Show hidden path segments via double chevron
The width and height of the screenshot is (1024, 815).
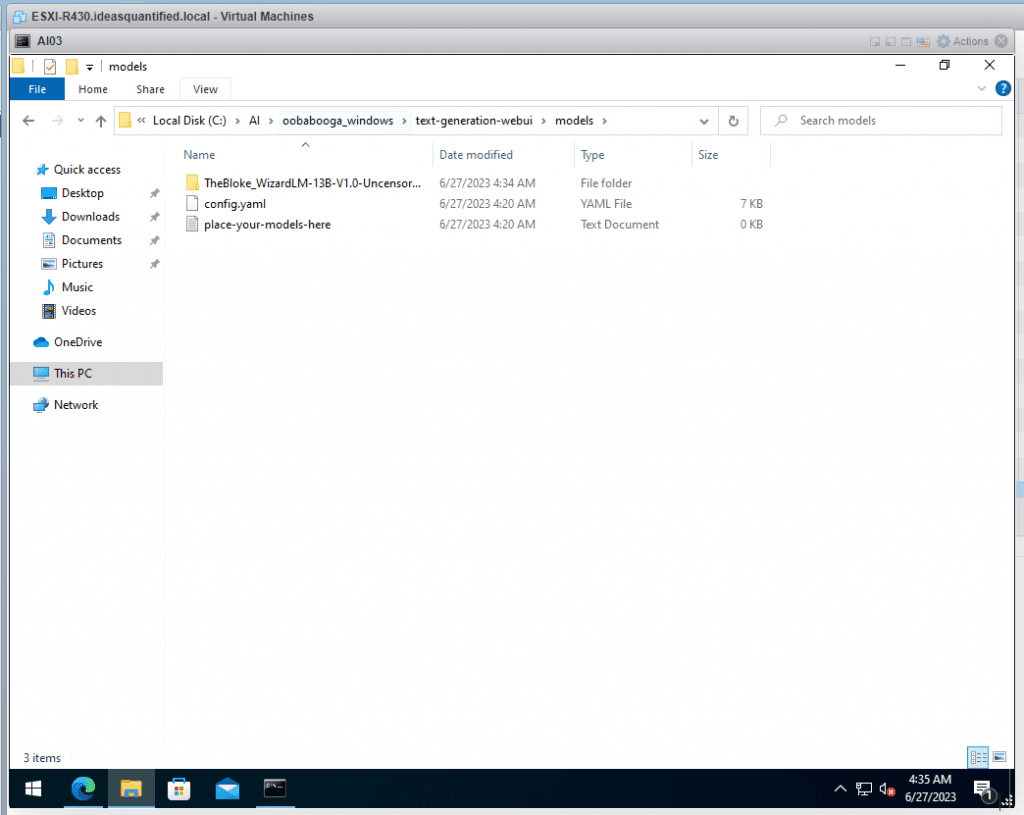point(141,121)
